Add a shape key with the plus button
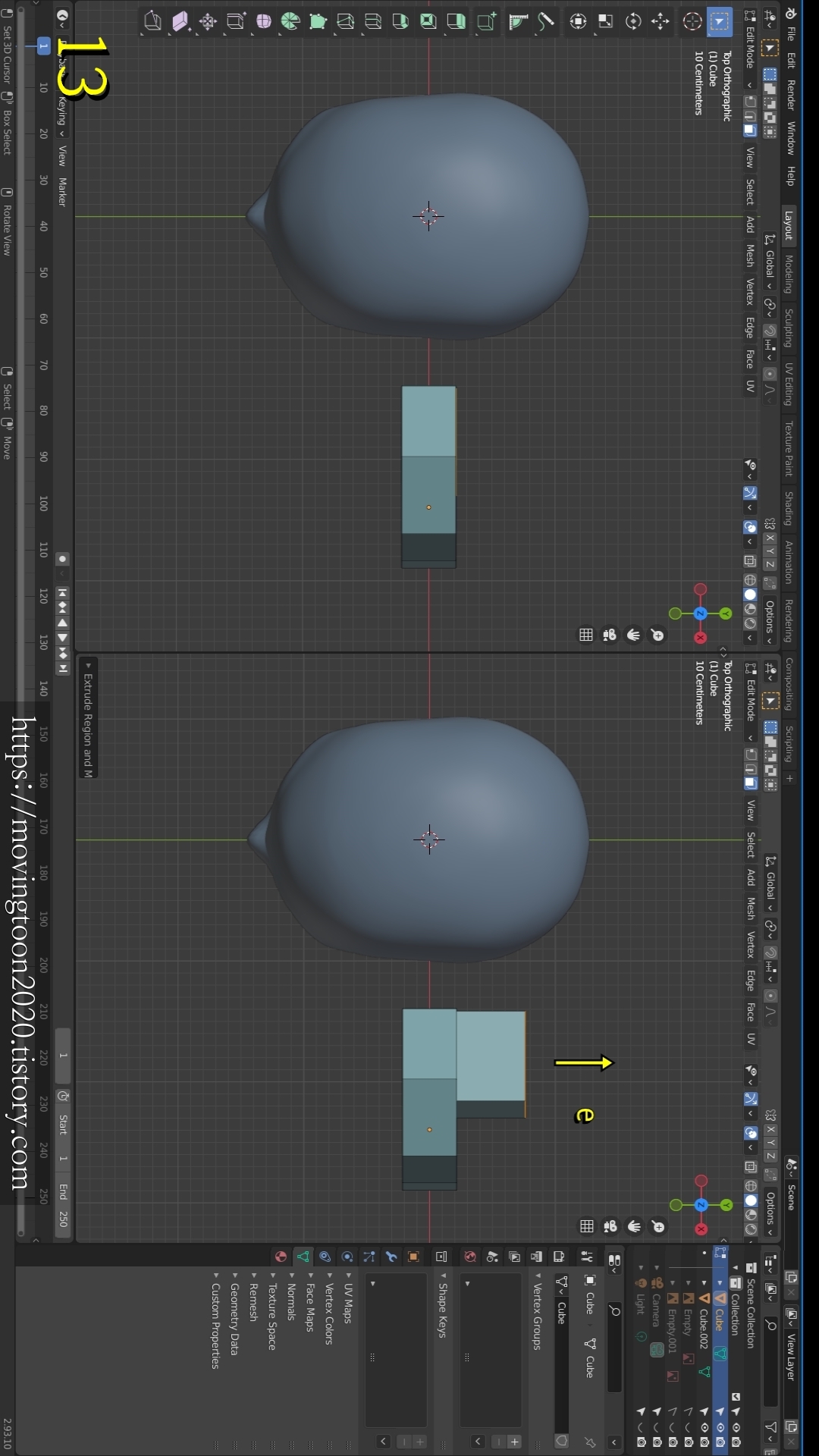 tap(419, 1442)
